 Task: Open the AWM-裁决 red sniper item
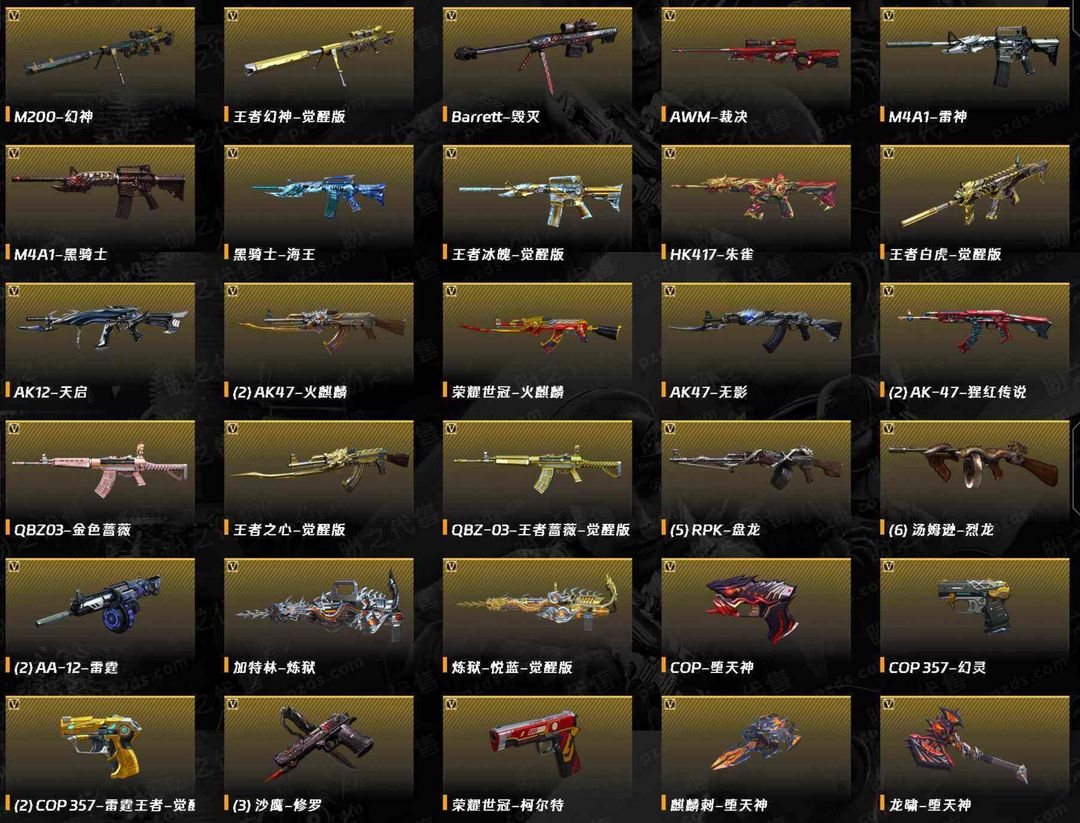pos(756,66)
